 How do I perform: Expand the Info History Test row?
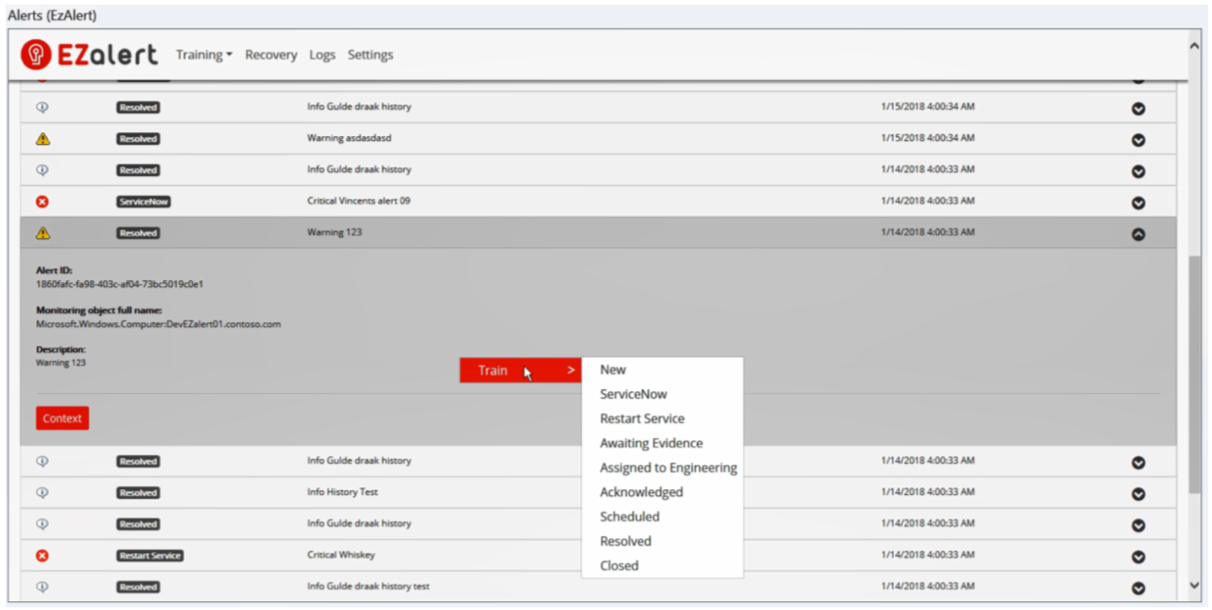tap(1138, 494)
